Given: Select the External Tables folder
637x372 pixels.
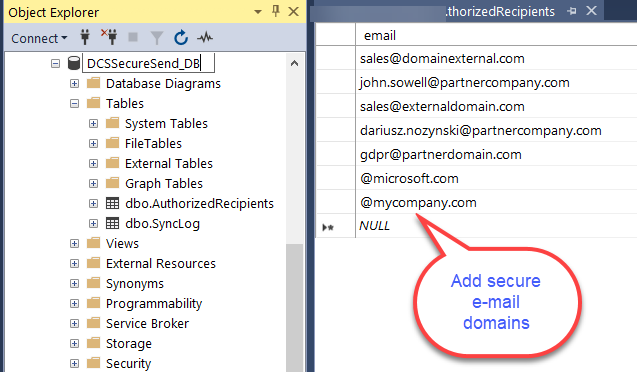Looking at the screenshot, I should [169, 163].
